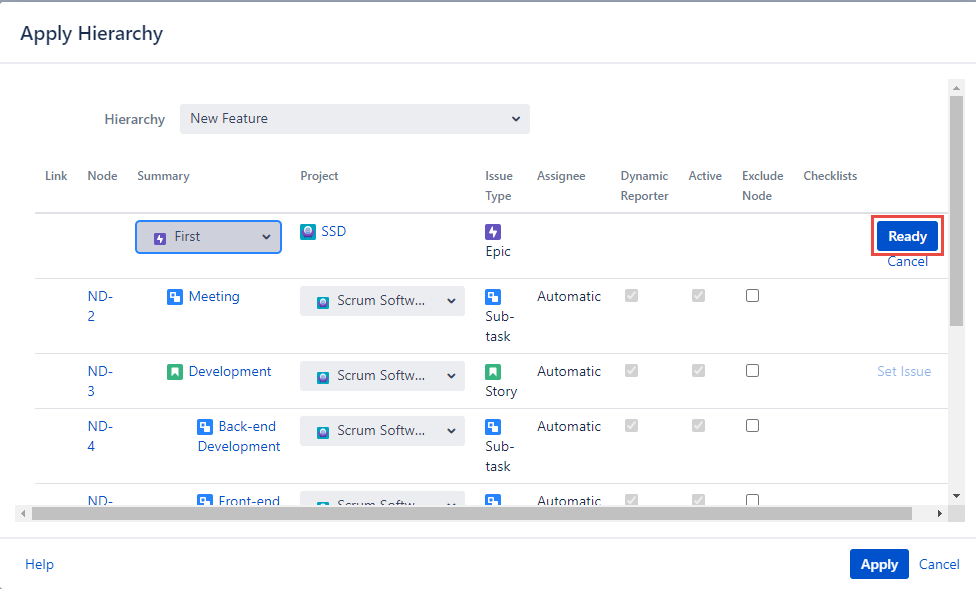Click the Sub-task issue type icon for ND-2
The width and height of the screenshot is (976, 589).
[x=493, y=297]
